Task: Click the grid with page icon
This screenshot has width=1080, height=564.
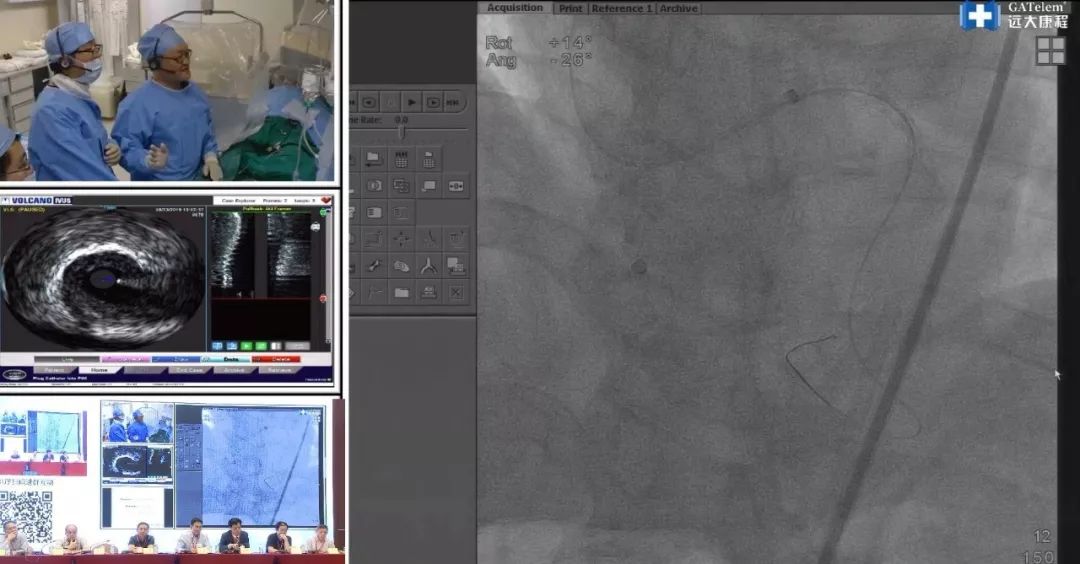Action: point(428,159)
